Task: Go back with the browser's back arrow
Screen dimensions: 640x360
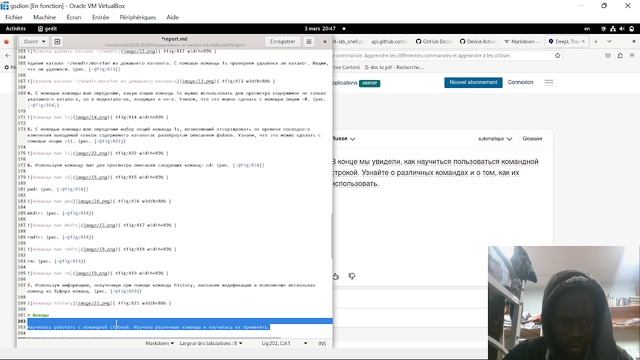Action: click(x=8, y=56)
